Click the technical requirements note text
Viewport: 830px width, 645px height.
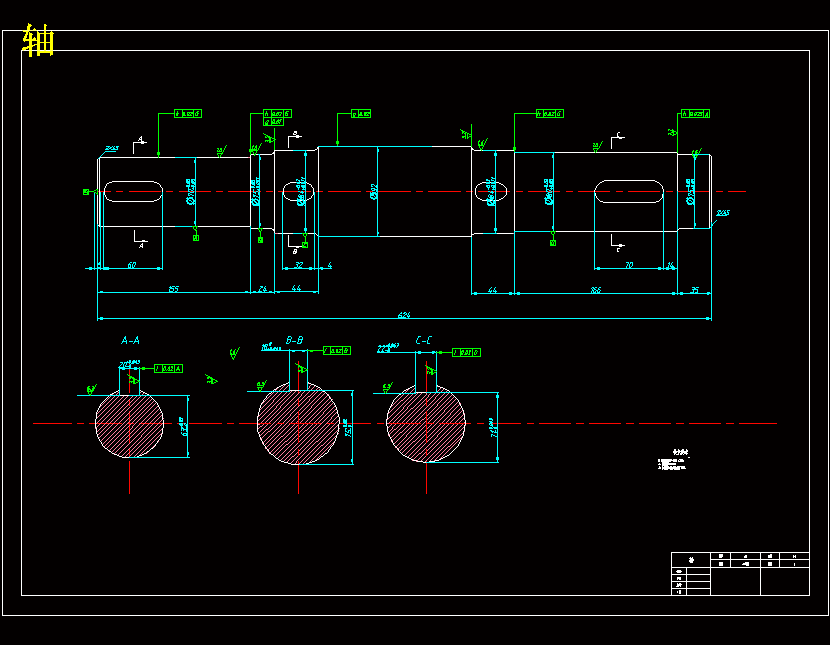673,460
